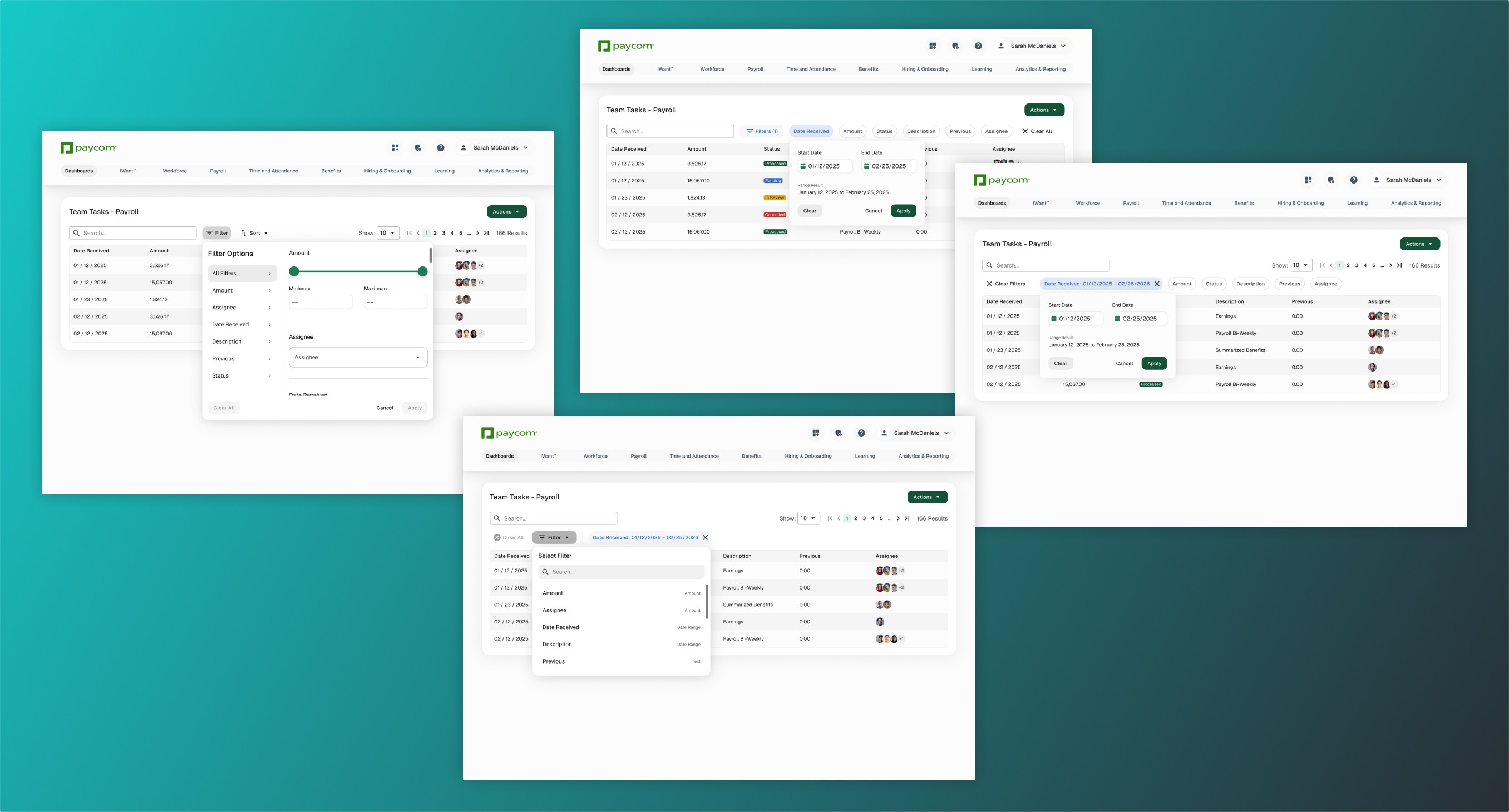Select Workforce tab in Clear Filters window nav
This screenshot has width=1509, height=812.
tap(1088, 203)
